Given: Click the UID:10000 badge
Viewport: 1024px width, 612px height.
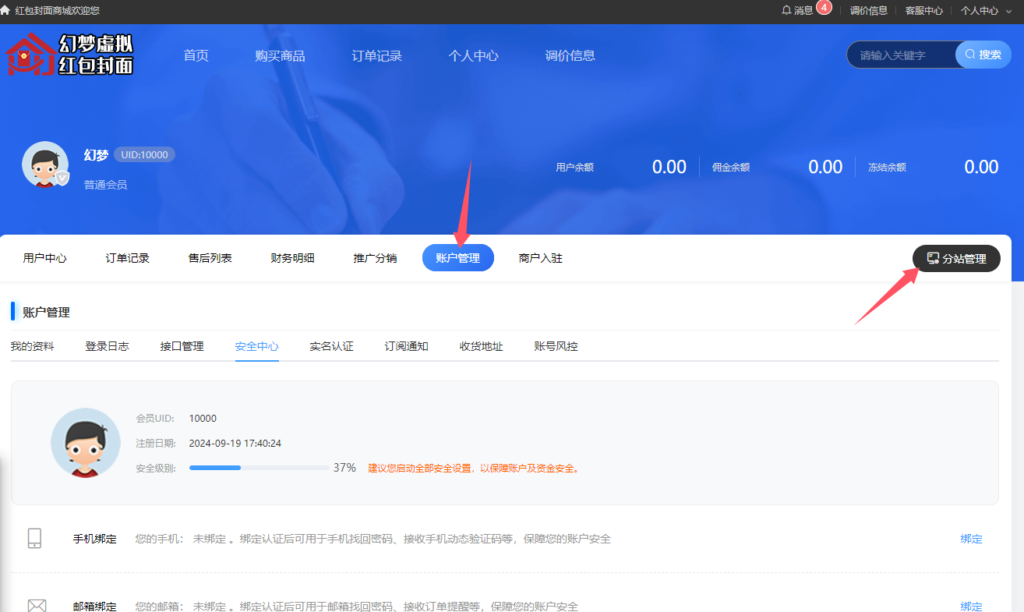Looking at the screenshot, I should tap(144, 155).
